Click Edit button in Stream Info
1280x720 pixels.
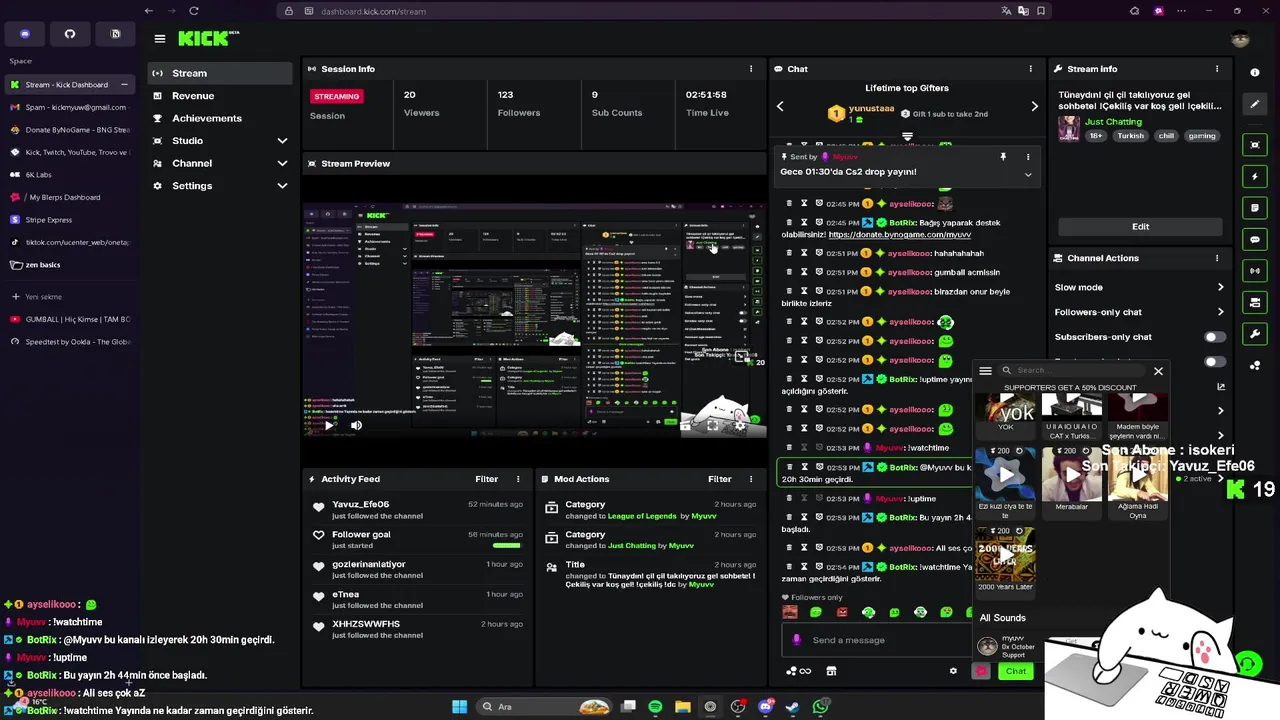click(x=1140, y=227)
